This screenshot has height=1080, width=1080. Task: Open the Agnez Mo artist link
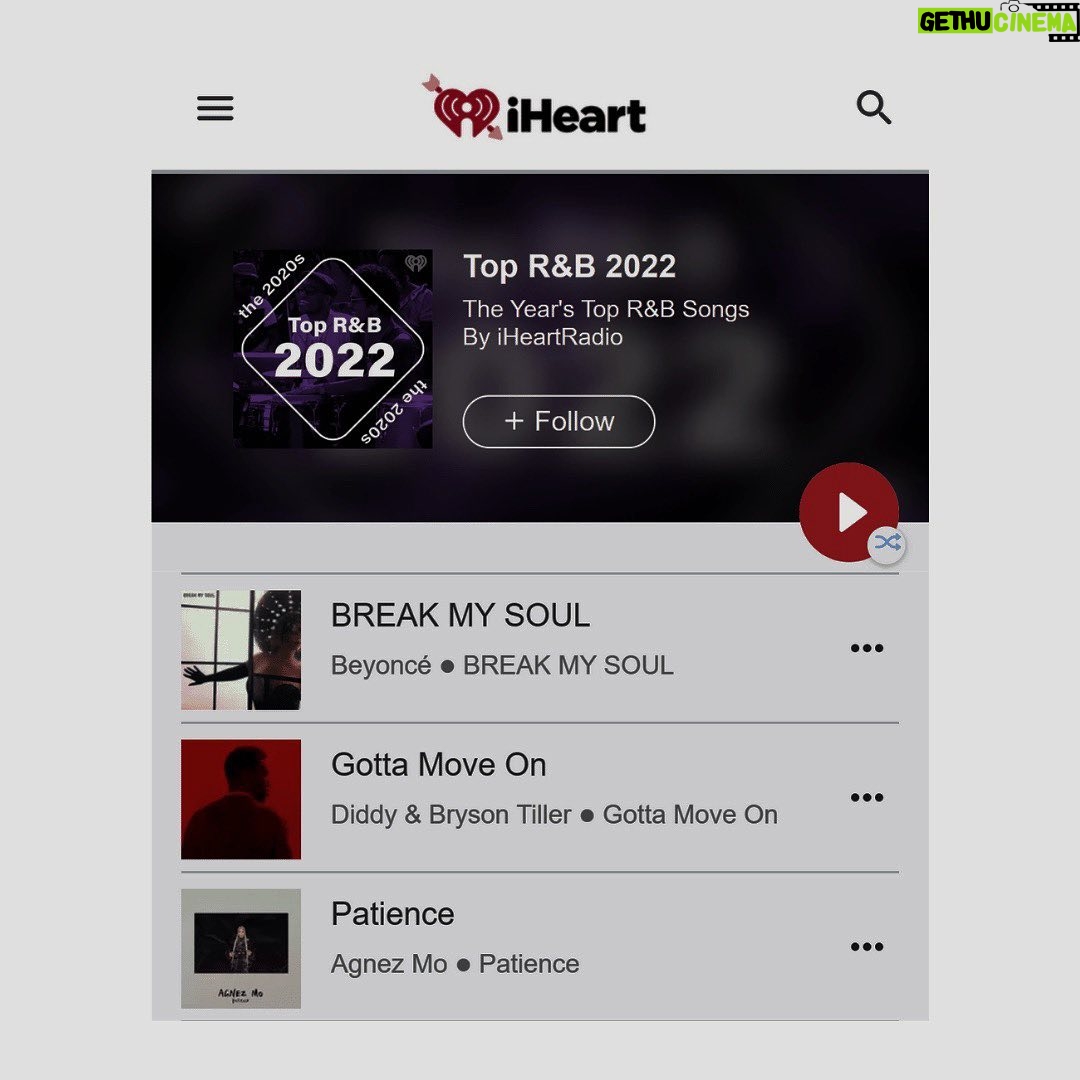389,964
